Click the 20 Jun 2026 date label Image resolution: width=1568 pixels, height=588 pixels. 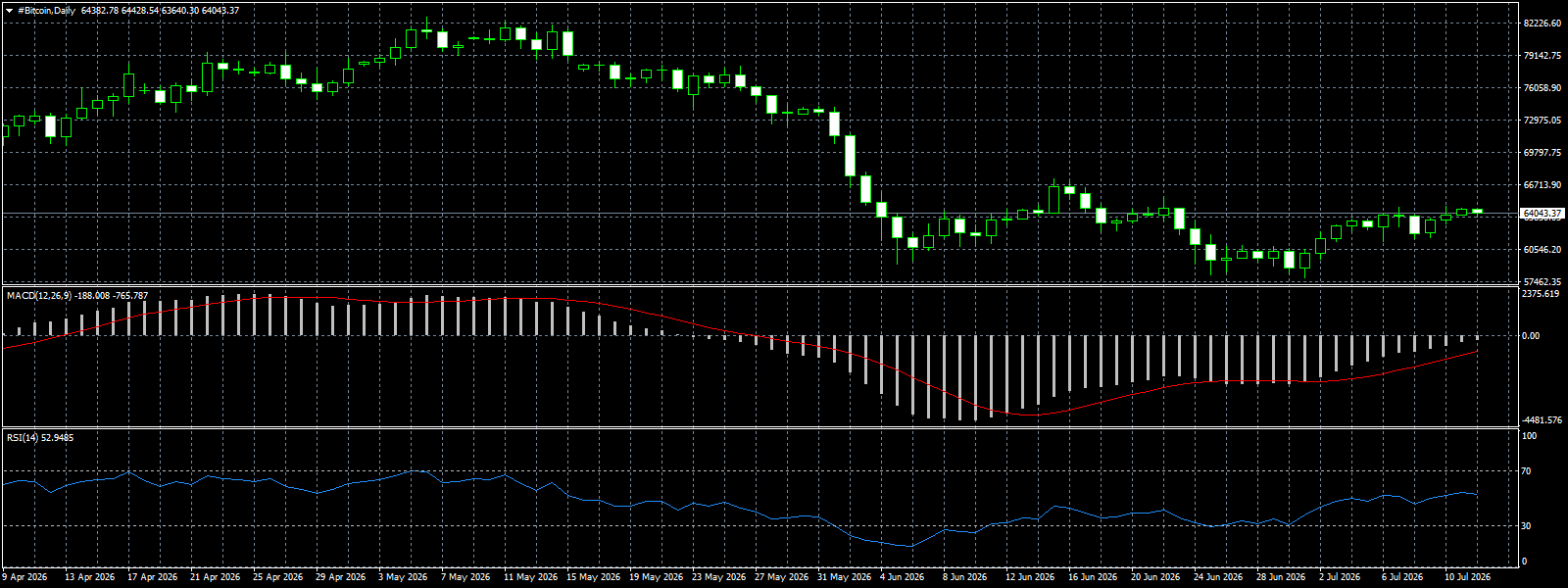(x=1155, y=577)
